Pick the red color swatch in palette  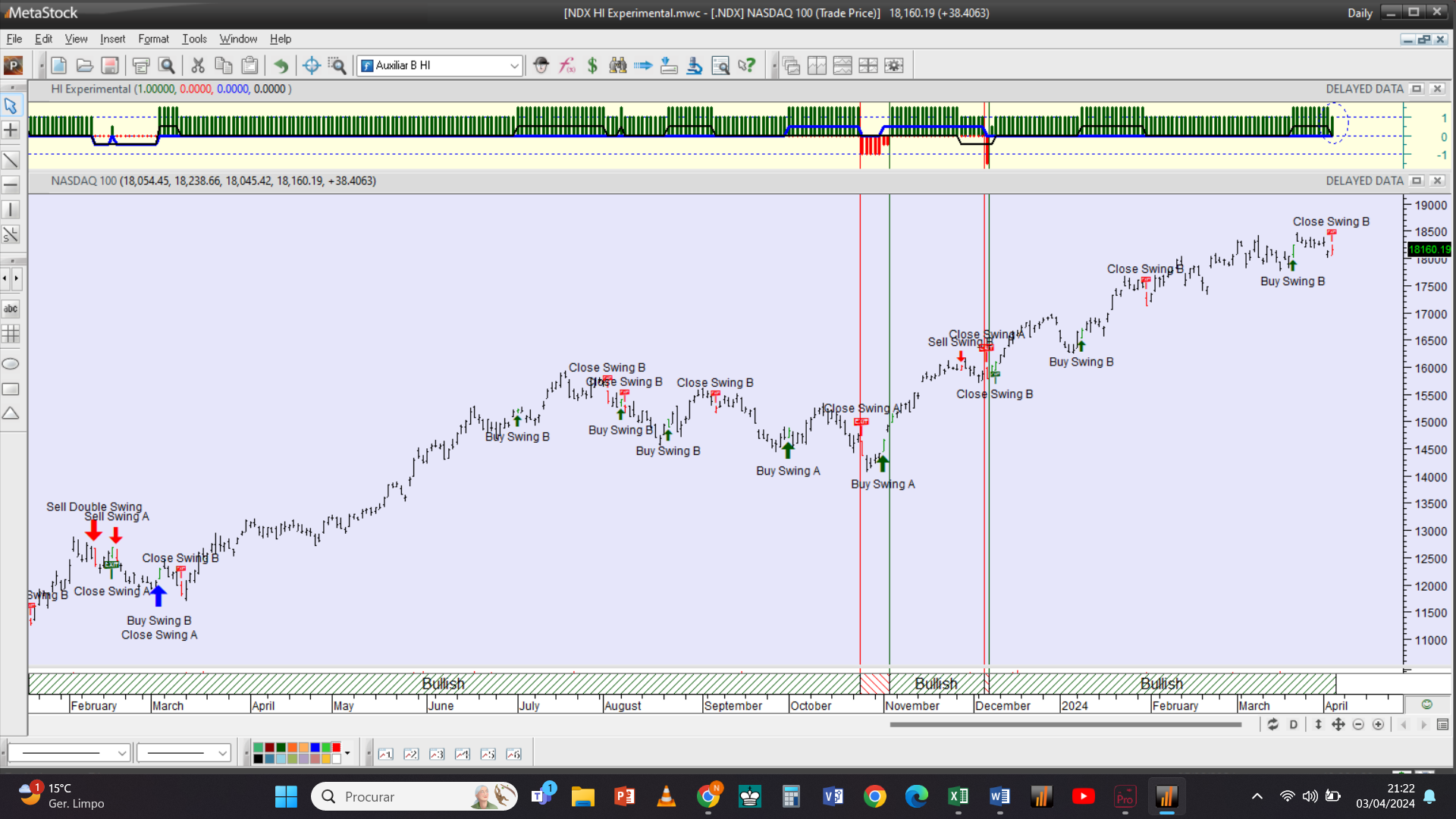(336, 748)
